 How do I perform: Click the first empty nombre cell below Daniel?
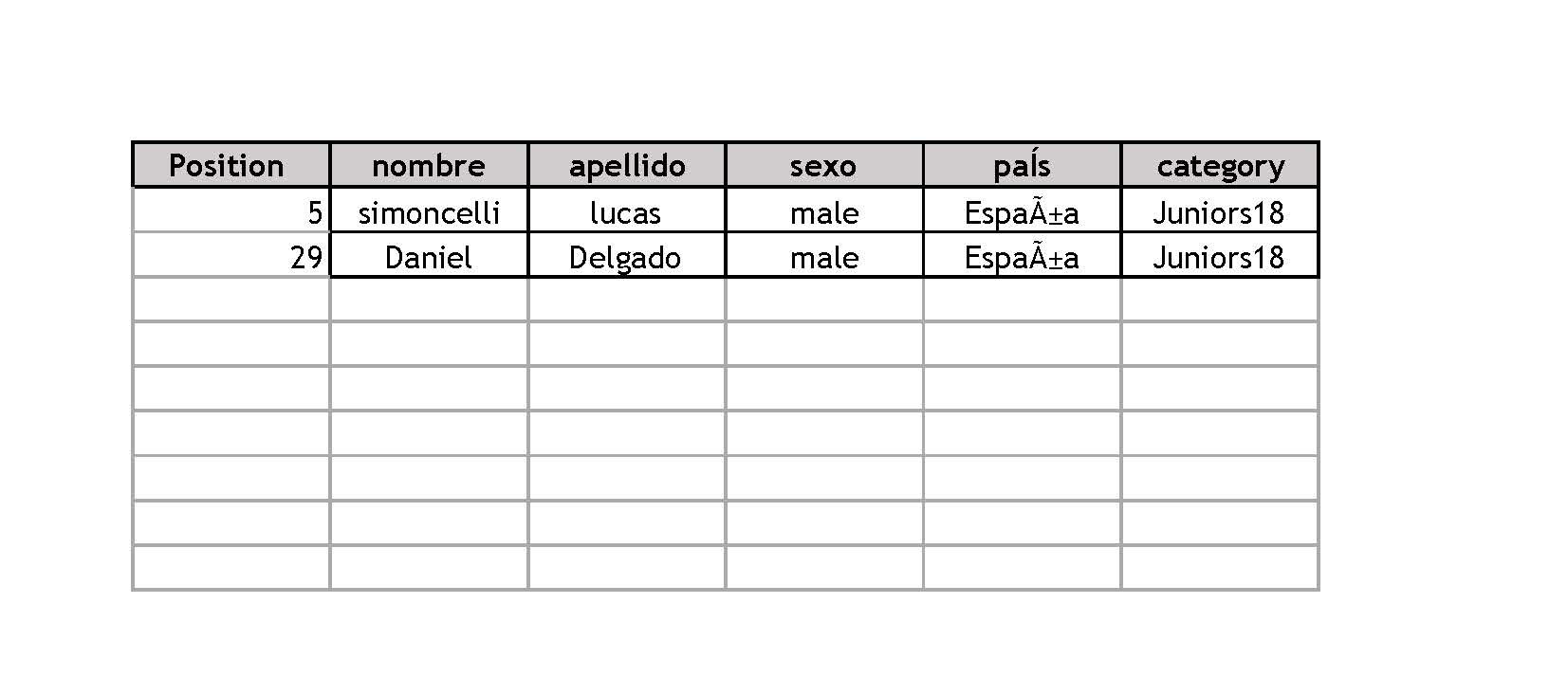tap(429, 300)
